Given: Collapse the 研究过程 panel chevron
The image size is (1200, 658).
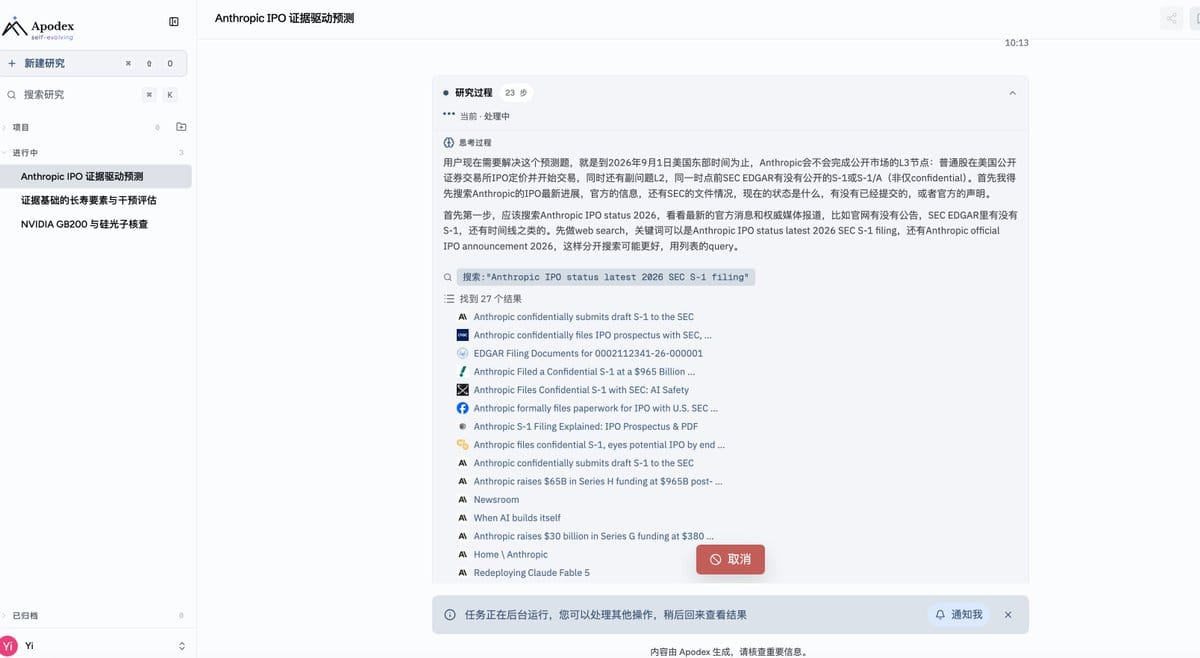Looking at the screenshot, I should click(x=1012, y=93).
